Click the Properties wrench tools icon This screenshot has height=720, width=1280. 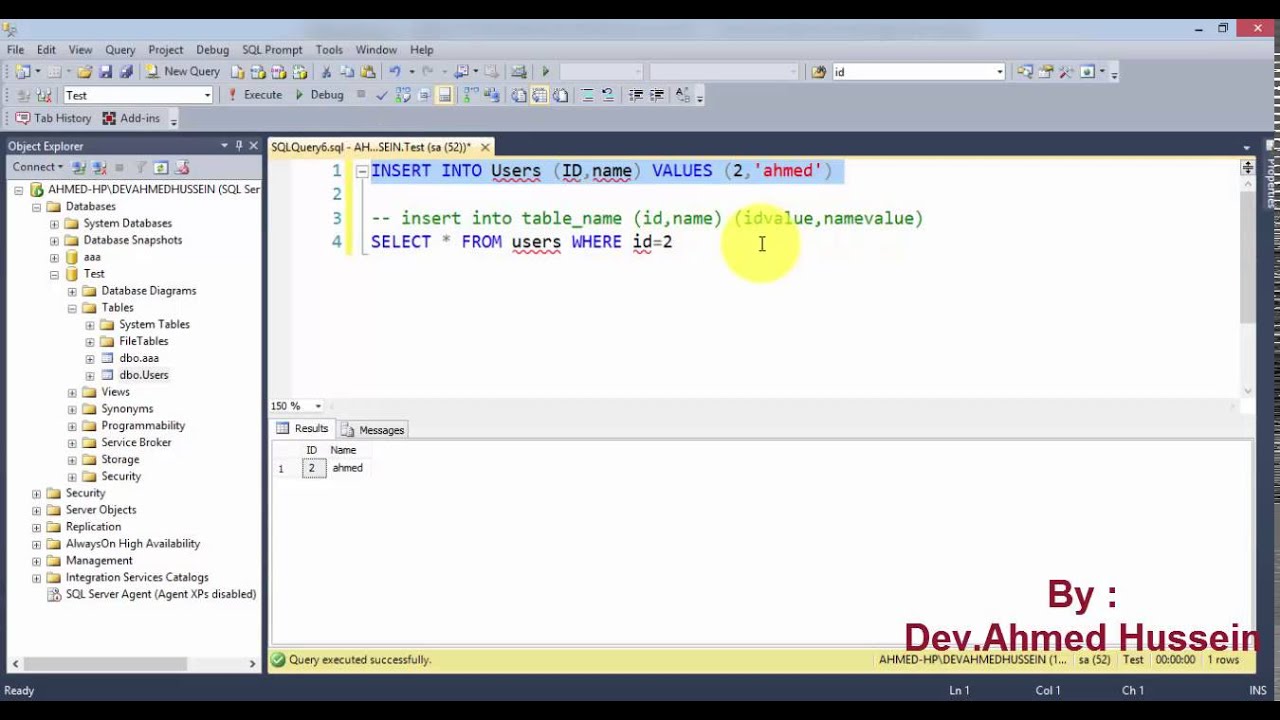(1066, 72)
